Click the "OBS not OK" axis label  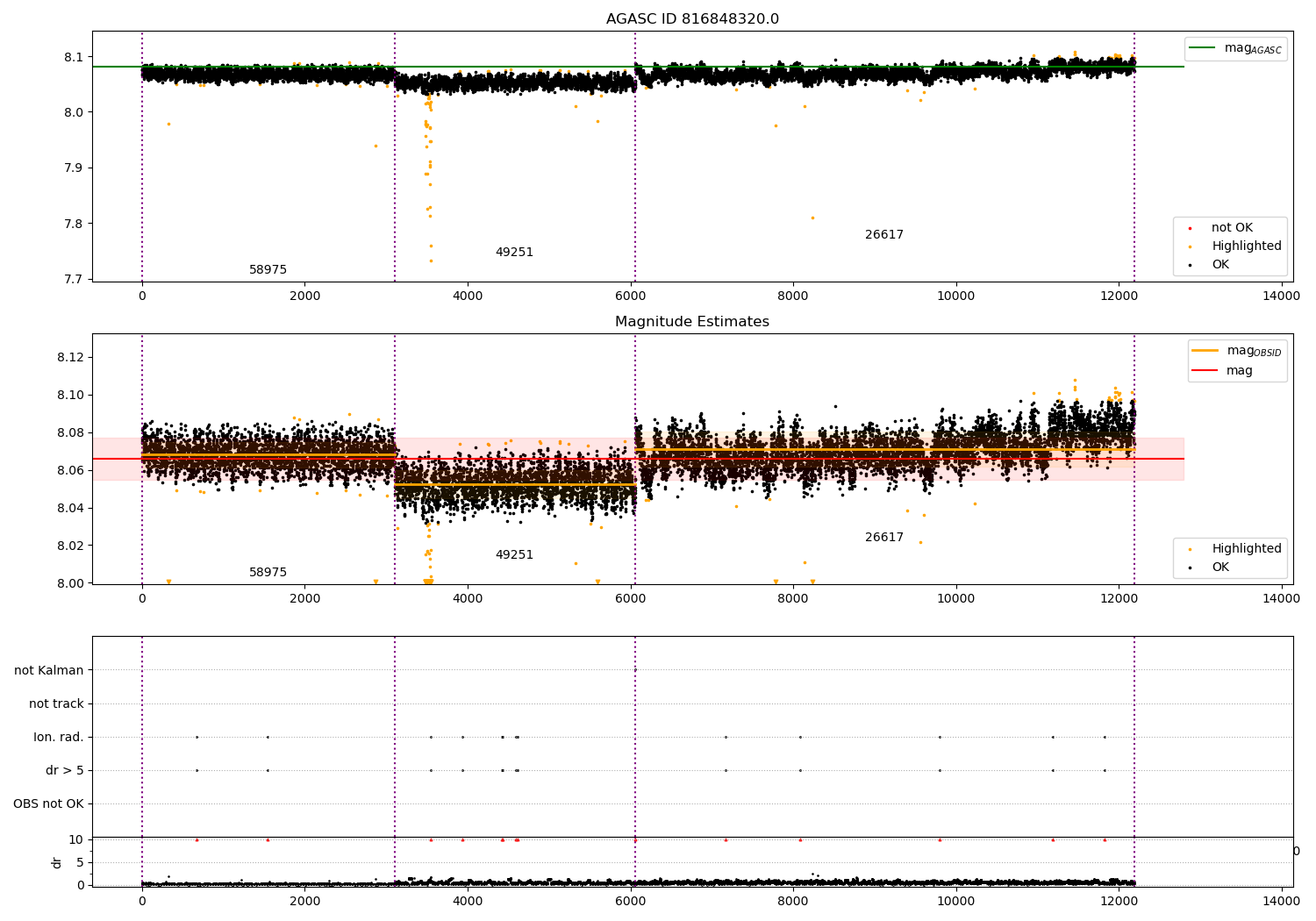tap(48, 804)
